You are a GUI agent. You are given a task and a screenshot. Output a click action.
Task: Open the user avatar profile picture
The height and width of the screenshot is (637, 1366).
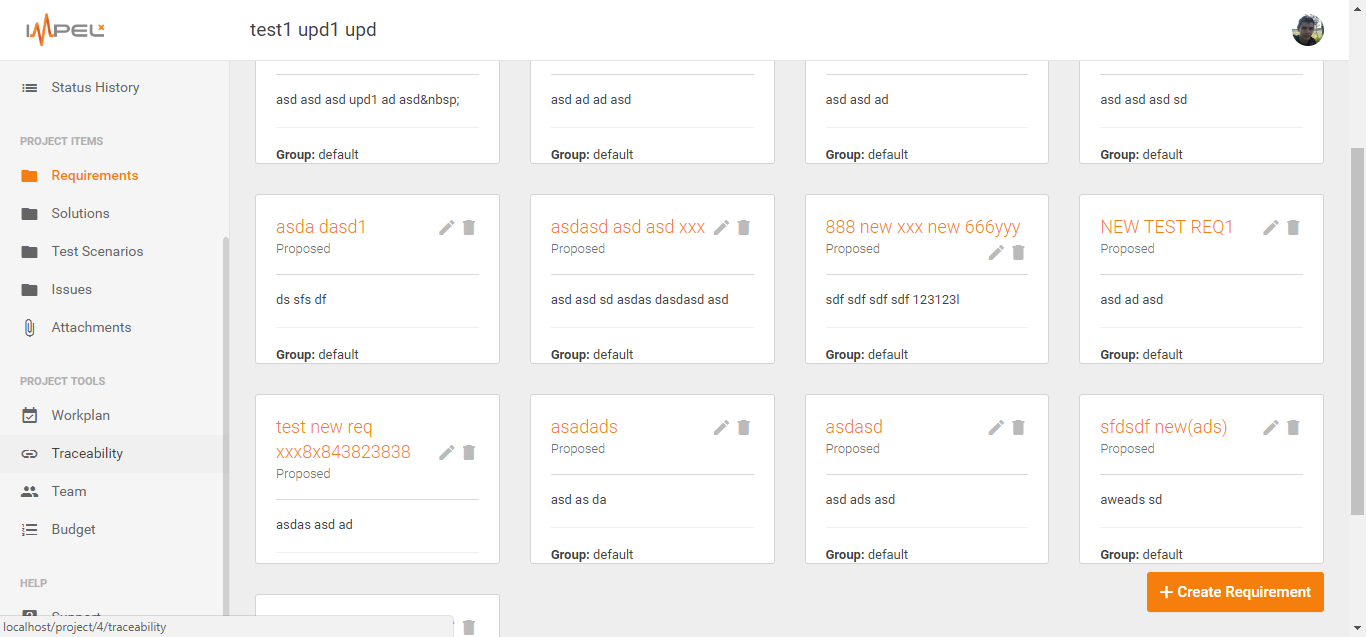[x=1308, y=30]
